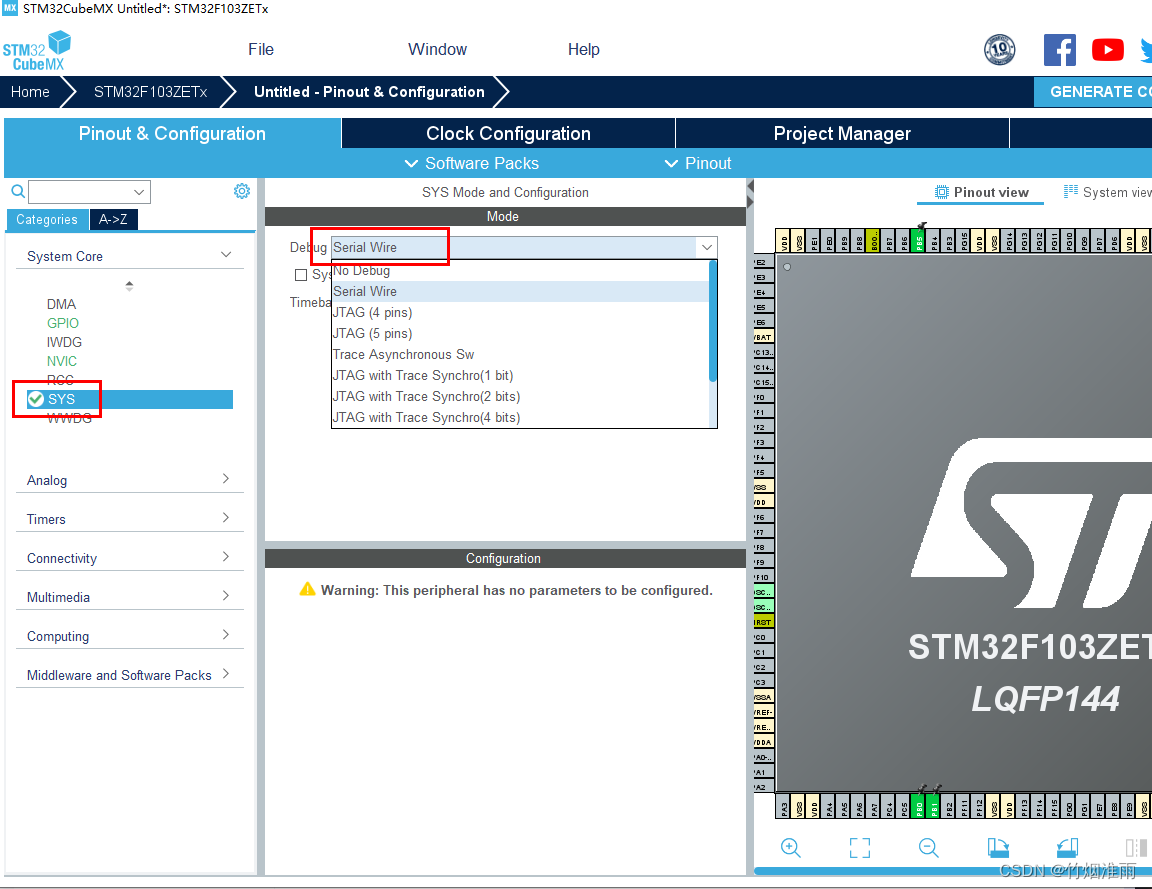This screenshot has width=1152, height=889.
Task: Toggle the Sys checkbox under Debug
Action: [300, 275]
